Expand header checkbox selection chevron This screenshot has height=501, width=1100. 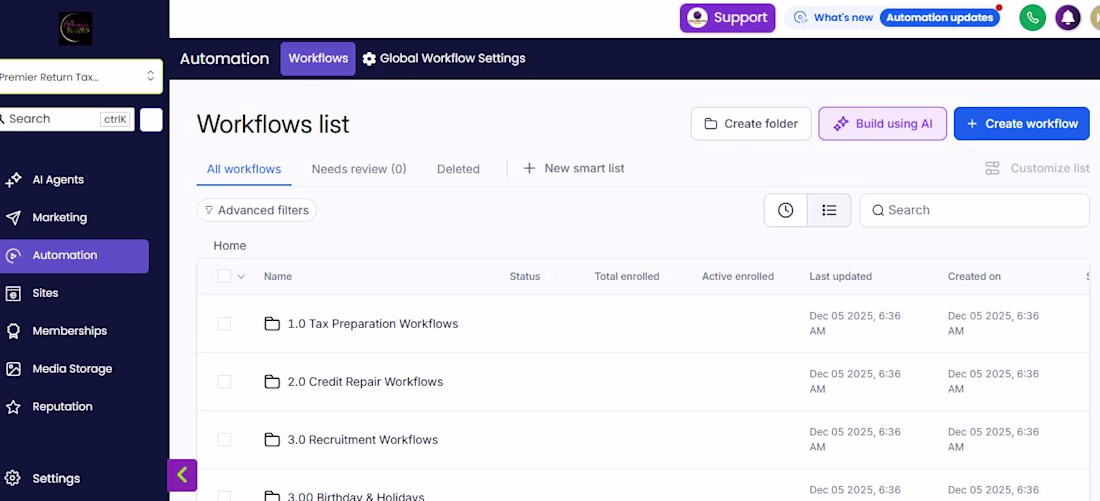(241, 276)
